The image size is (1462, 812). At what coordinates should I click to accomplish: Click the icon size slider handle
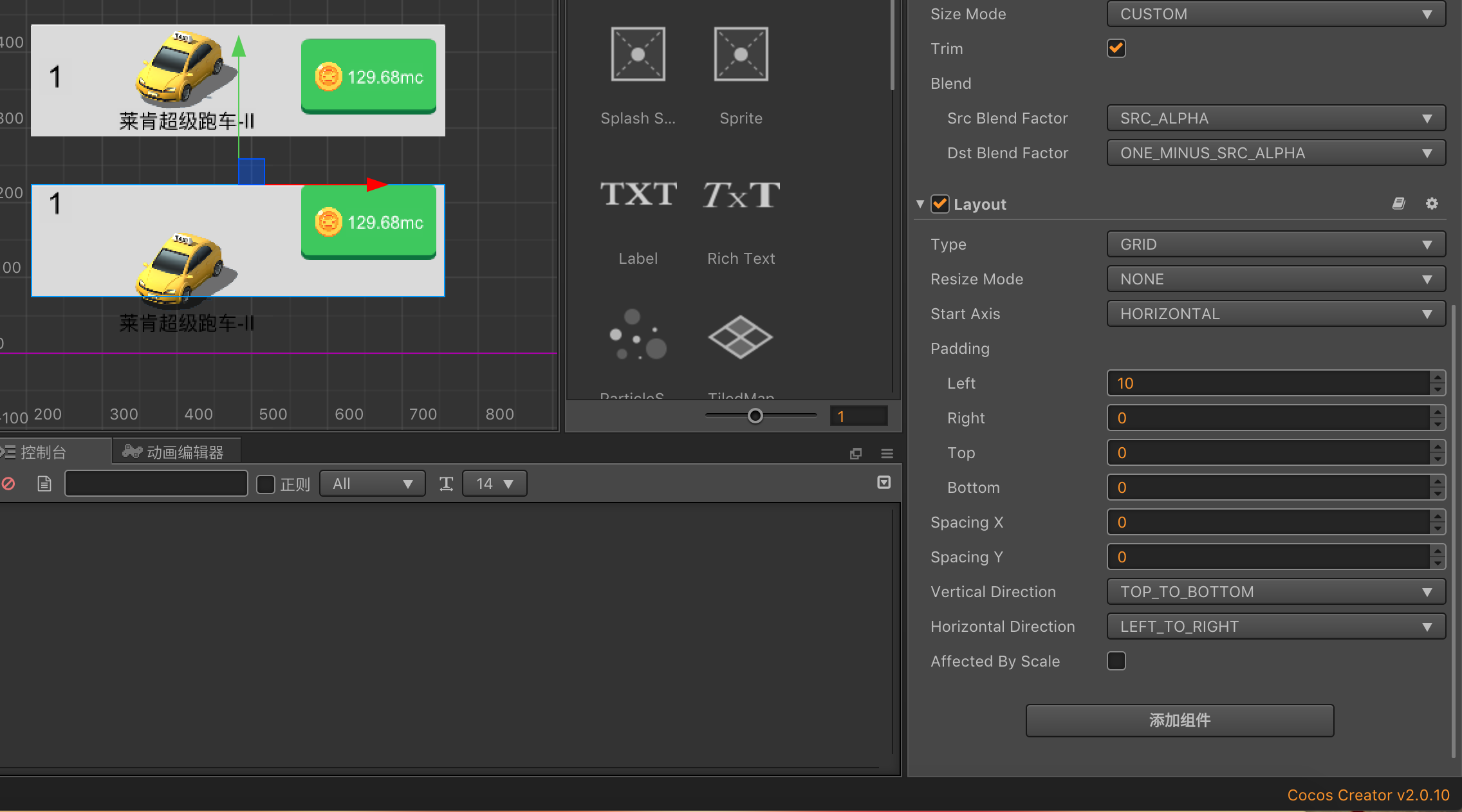[755, 416]
